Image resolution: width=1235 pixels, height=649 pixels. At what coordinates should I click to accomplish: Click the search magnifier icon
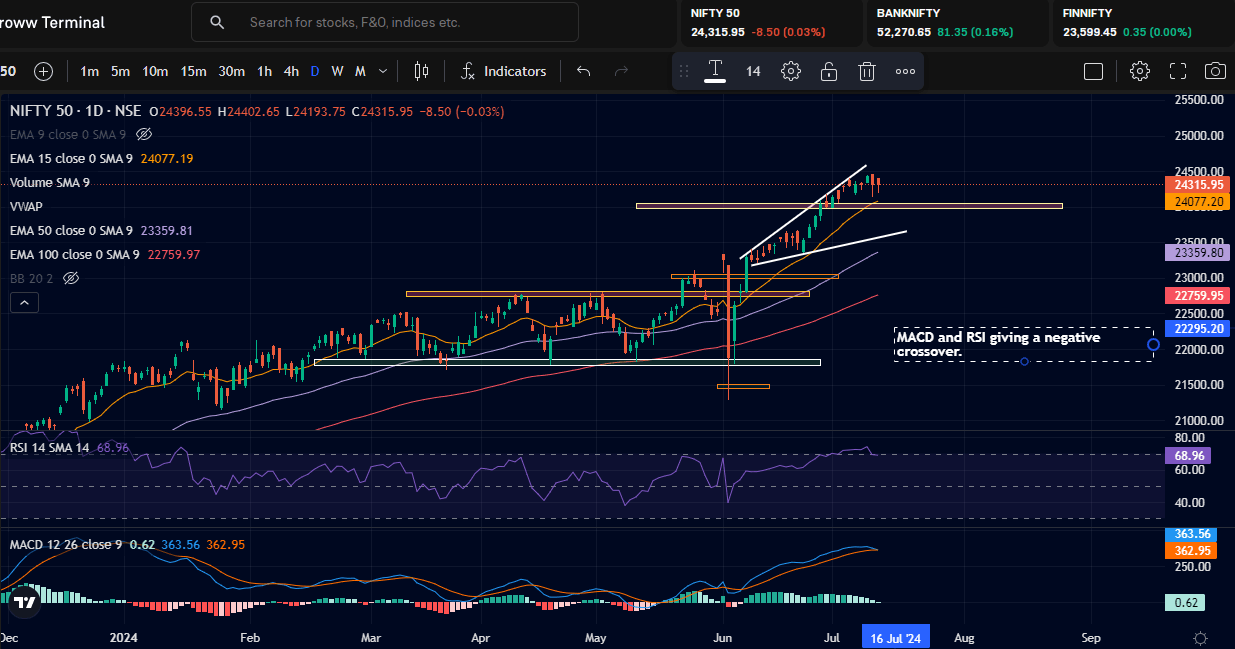(x=217, y=22)
